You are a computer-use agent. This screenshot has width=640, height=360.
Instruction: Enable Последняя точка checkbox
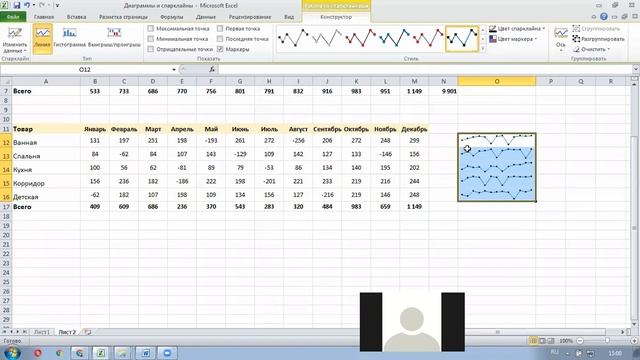pyautogui.click(x=220, y=39)
